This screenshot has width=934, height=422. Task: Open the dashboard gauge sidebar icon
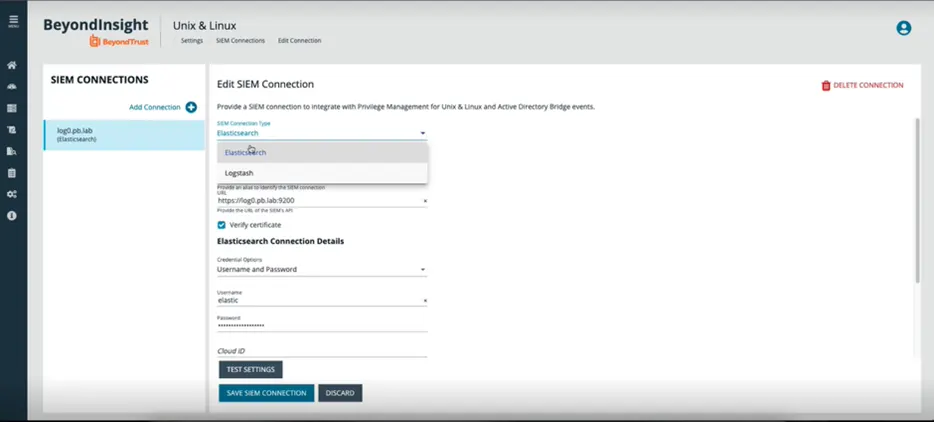click(x=11, y=87)
